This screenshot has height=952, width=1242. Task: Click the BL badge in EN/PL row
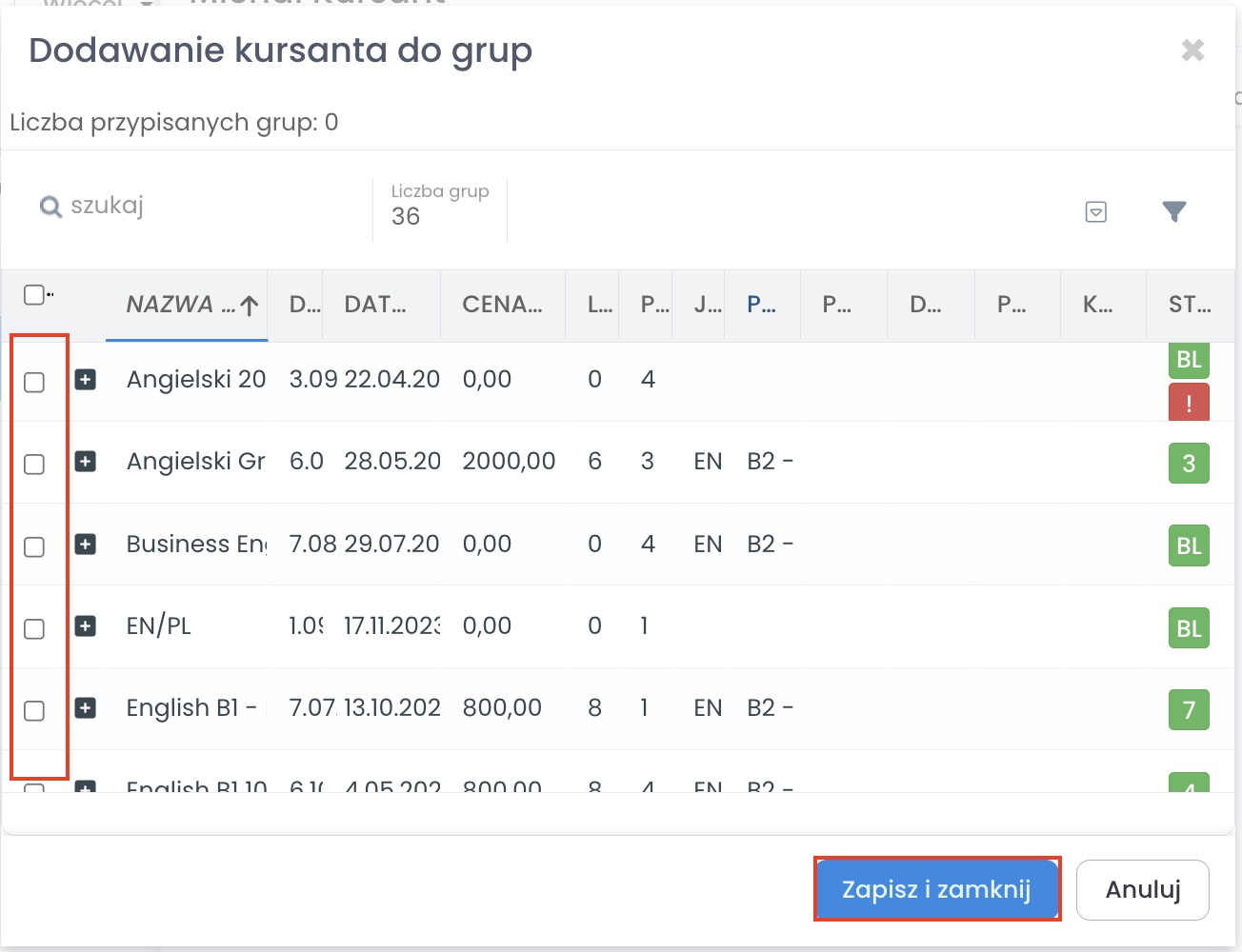click(1189, 628)
